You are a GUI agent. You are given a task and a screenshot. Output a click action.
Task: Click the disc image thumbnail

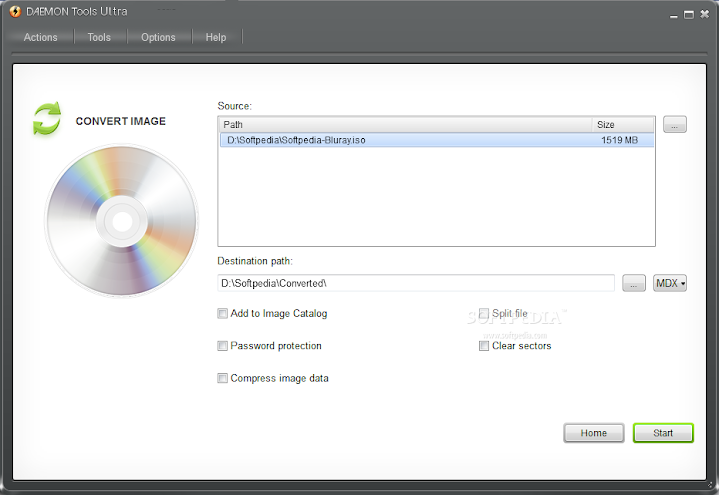point(122,221)
